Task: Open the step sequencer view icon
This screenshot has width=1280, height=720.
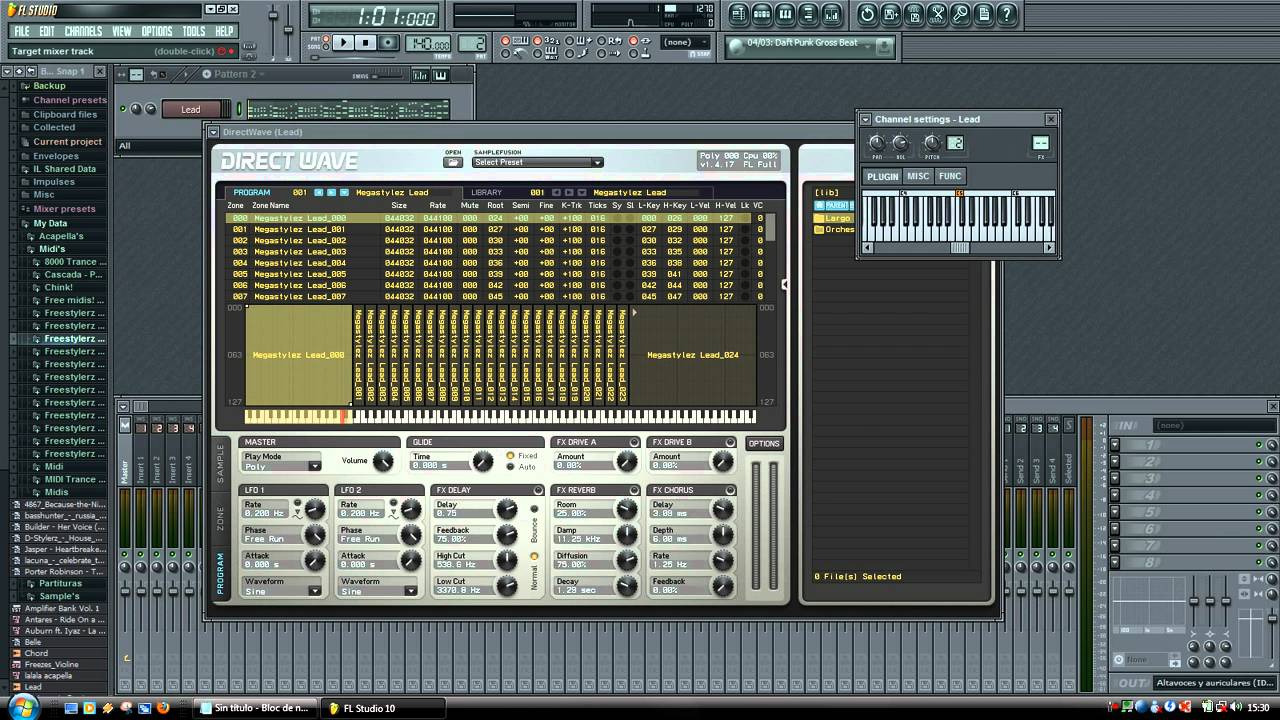Action: click(762, 14)
